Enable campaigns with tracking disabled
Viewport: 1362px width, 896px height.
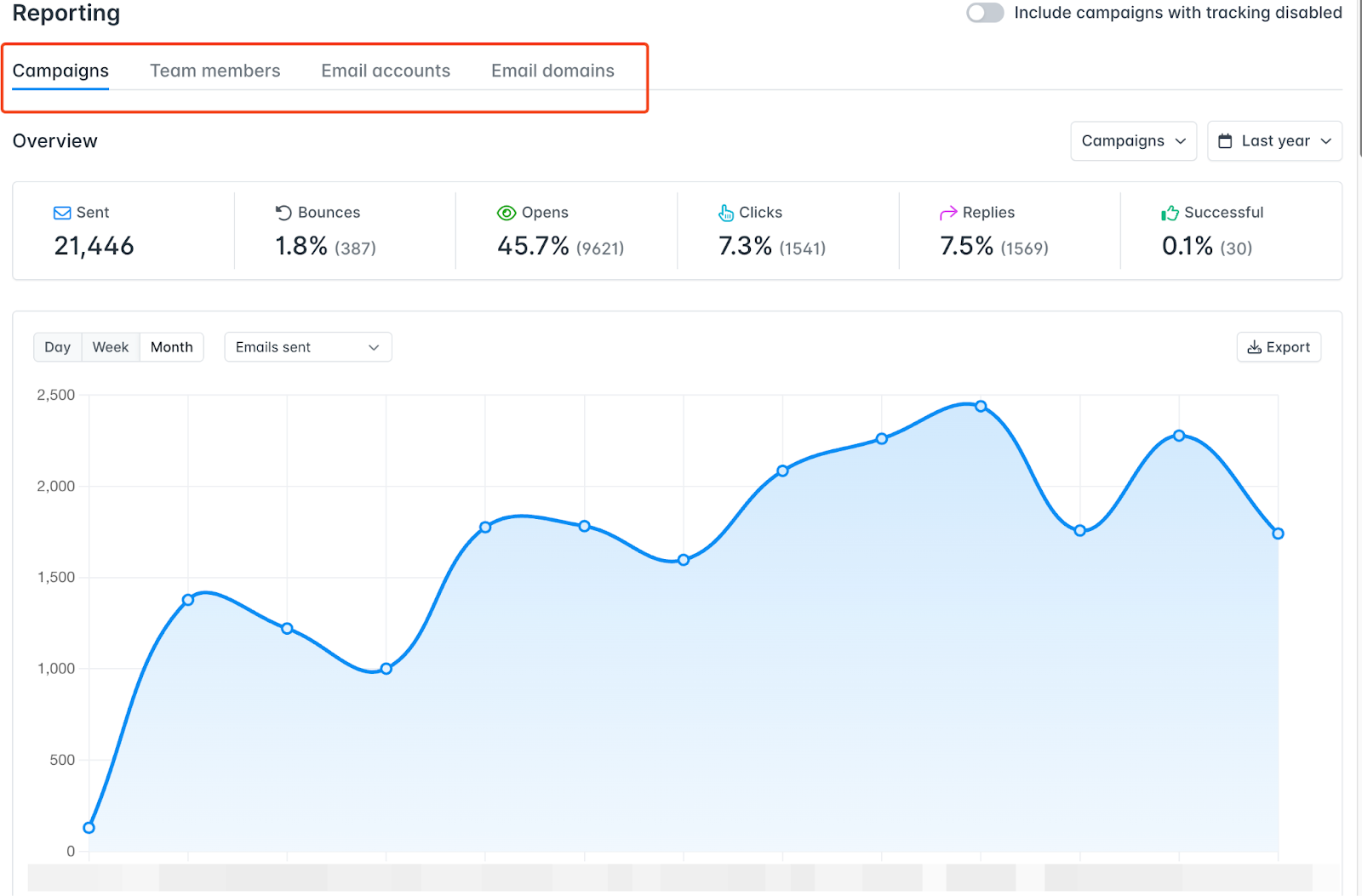coord(984,13)
